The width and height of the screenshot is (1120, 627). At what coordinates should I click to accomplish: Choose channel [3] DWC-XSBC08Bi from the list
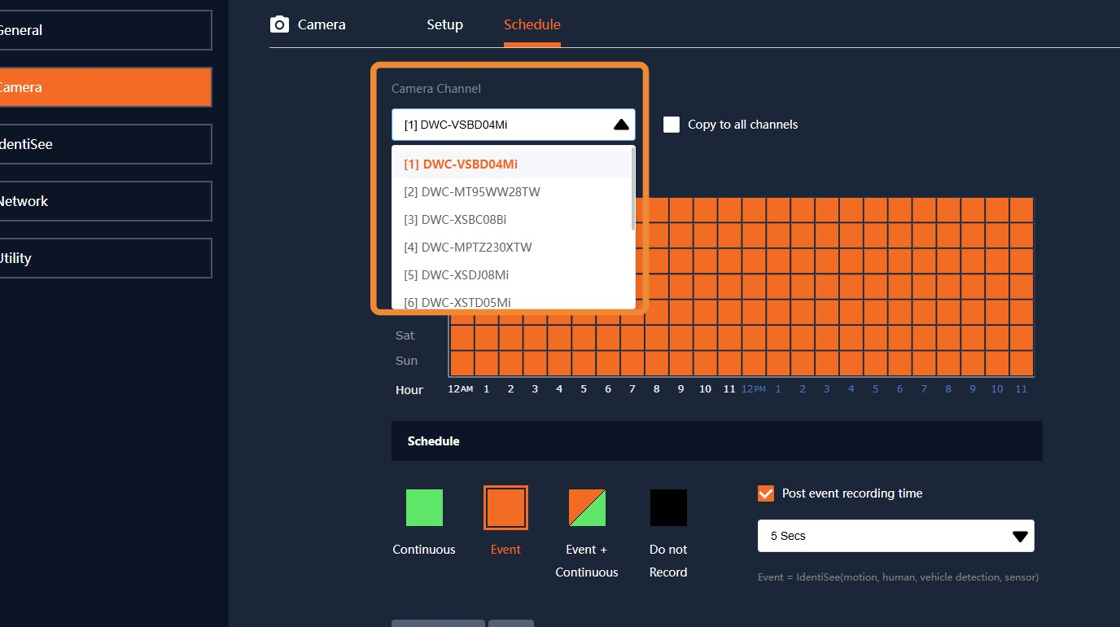511,219
